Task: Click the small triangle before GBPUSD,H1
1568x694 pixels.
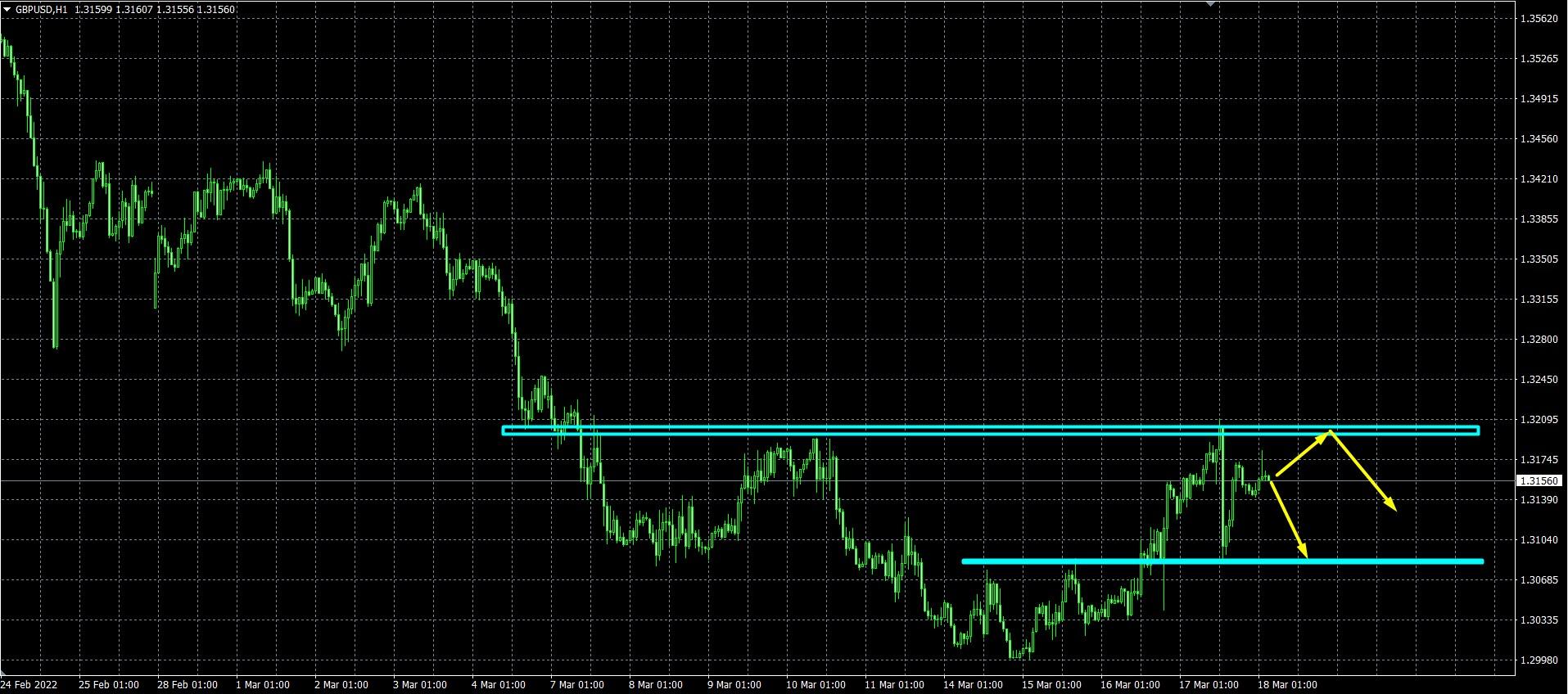Action: [7, 10]
